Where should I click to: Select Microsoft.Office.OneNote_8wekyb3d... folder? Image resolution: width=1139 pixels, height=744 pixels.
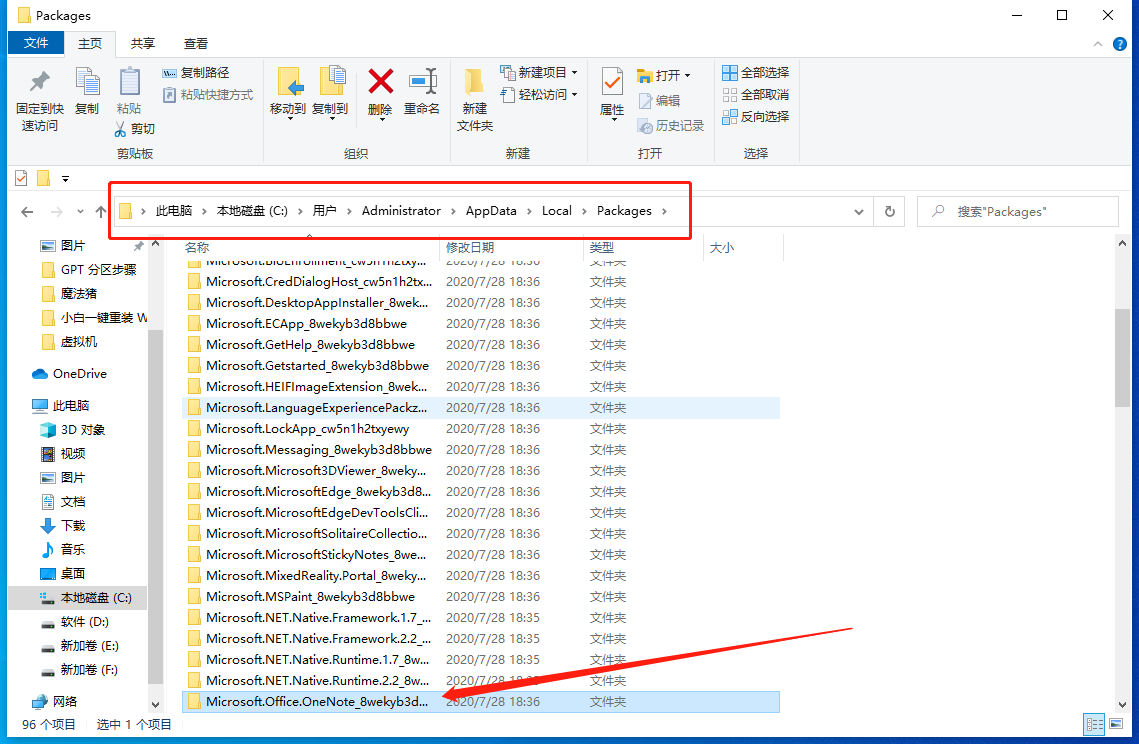click(480, 702)
